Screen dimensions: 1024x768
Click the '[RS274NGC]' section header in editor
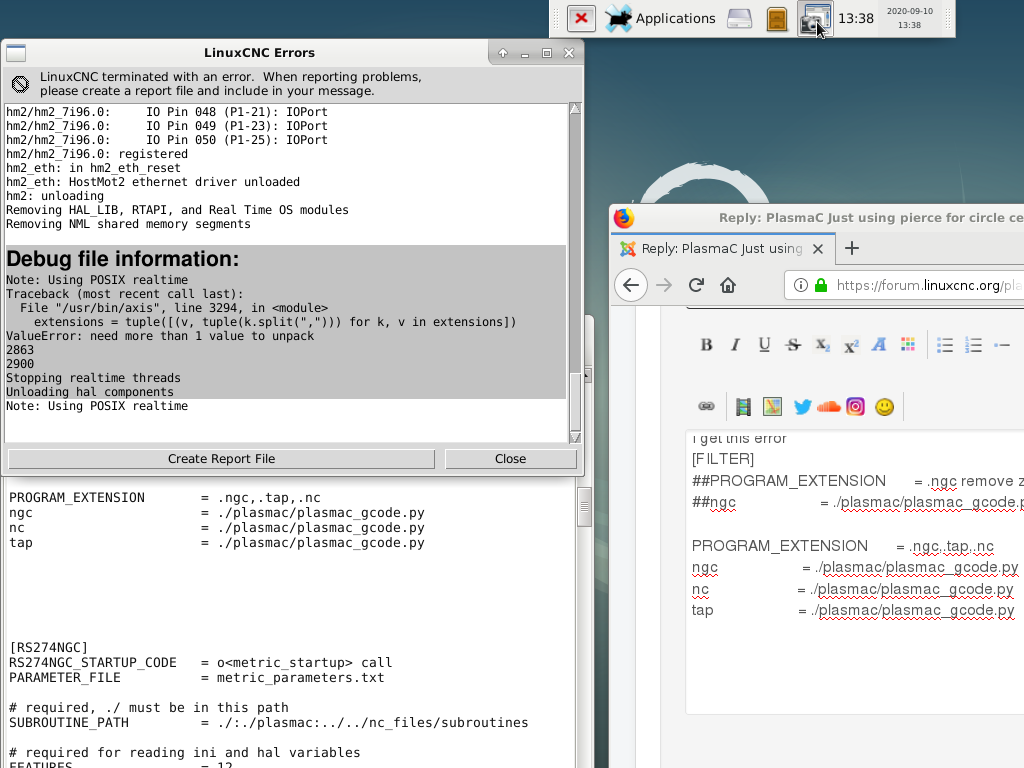pos(48,648)
